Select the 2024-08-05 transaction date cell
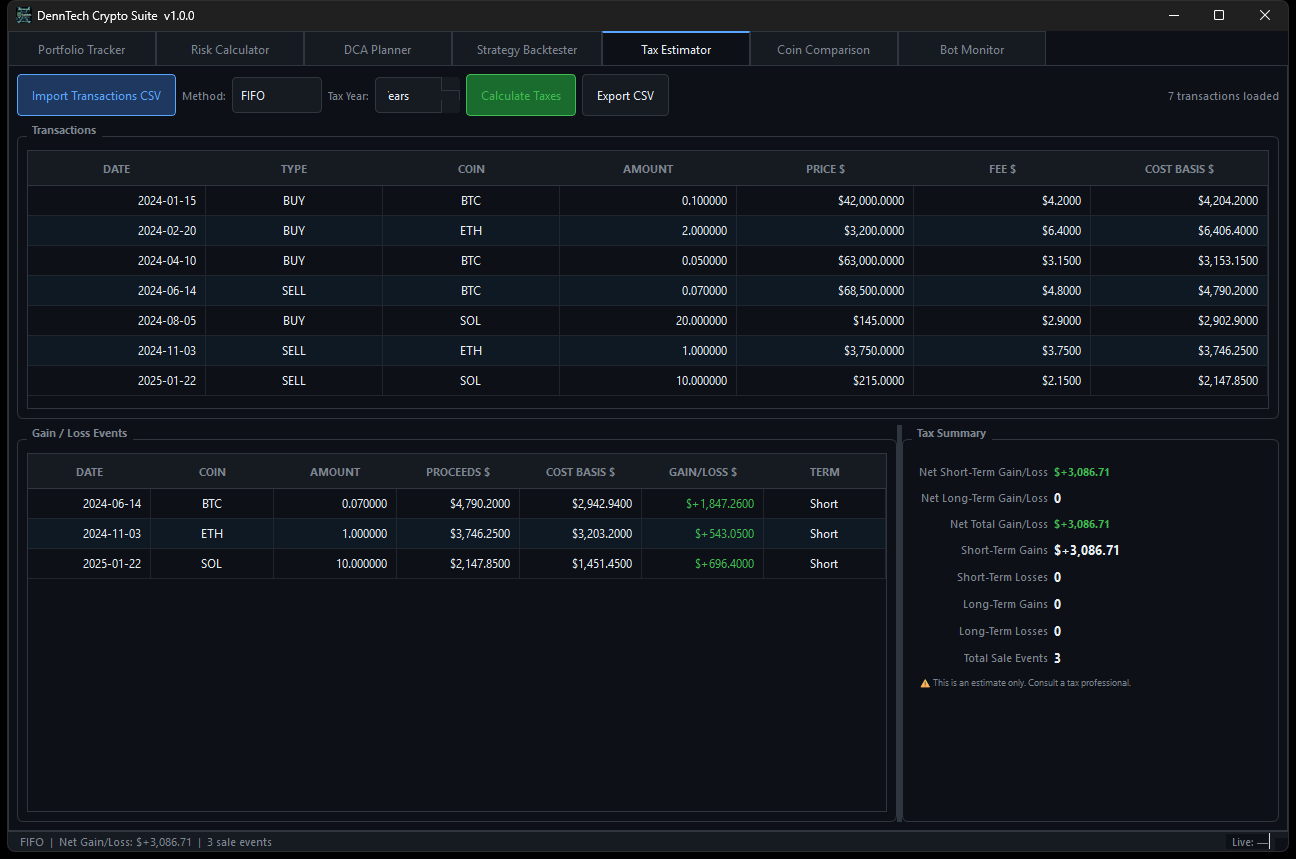 coord(116,321)
